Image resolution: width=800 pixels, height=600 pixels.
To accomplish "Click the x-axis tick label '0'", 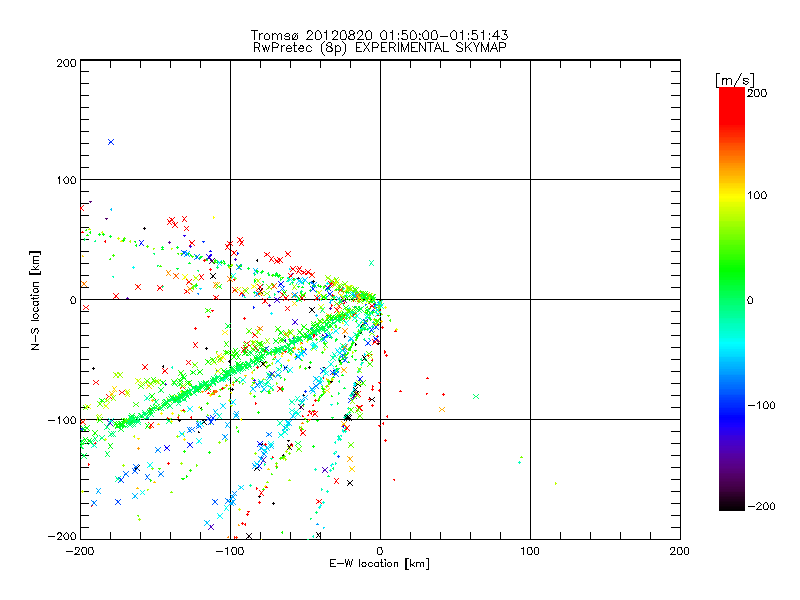I will click(380, 552).
